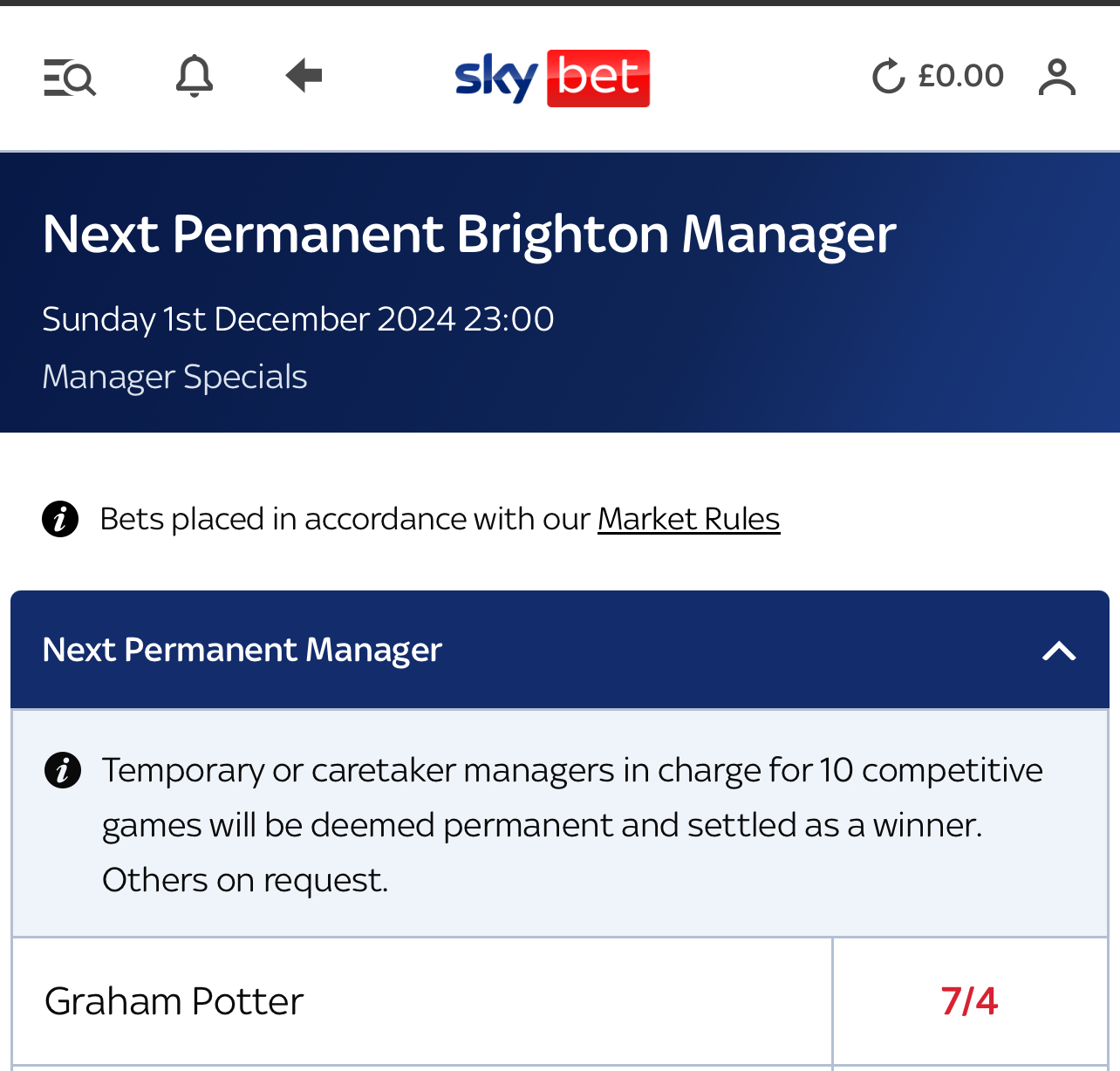Viewport: 1120px width, 1071px height.
Task: Go back with the arrow icon
Action: click(304, 76)
